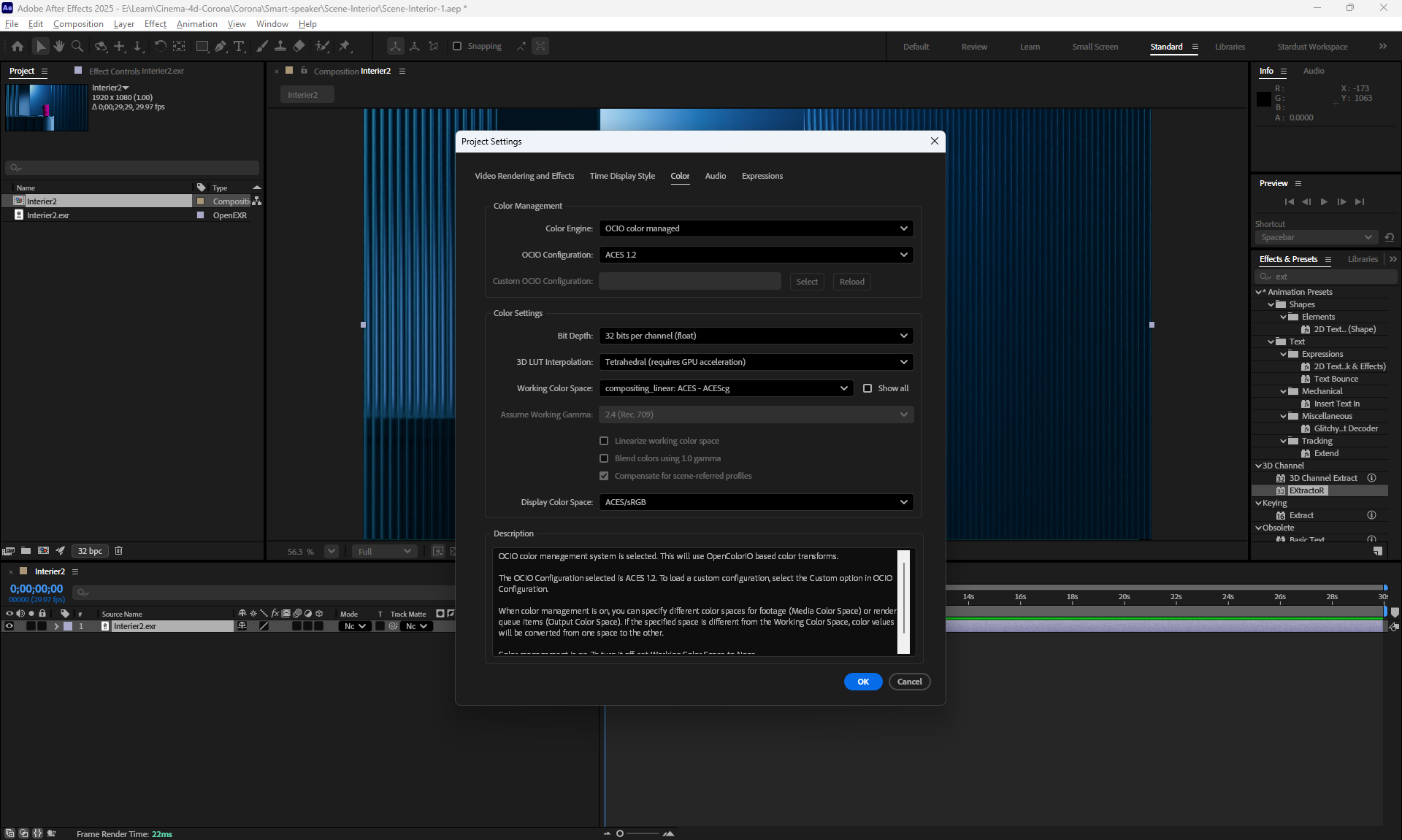Image resolution: width=1402 pixels, height=840 pixels.
Task: Click the delete trash icon in Project panel
Action: click(119, 551)
